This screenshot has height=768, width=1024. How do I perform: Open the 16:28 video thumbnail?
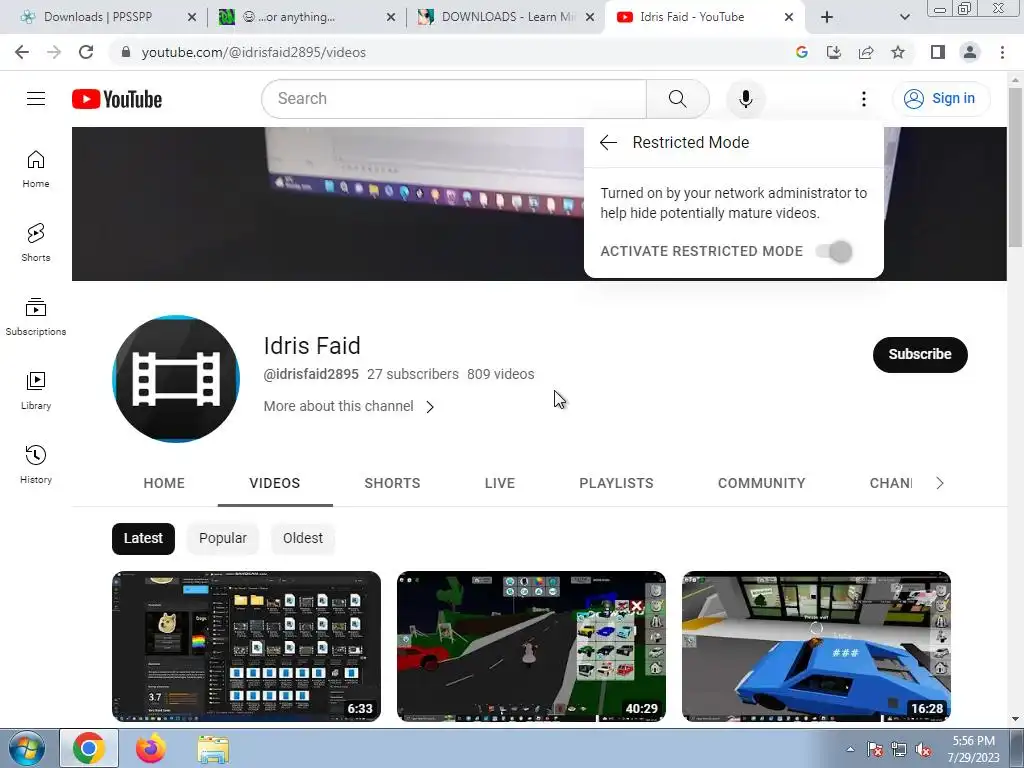coord(816,646)
